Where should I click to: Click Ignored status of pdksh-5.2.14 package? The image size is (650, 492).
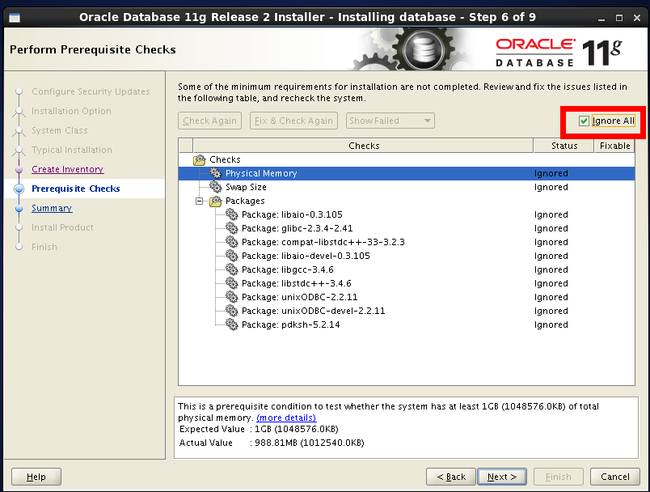point(551,325)
